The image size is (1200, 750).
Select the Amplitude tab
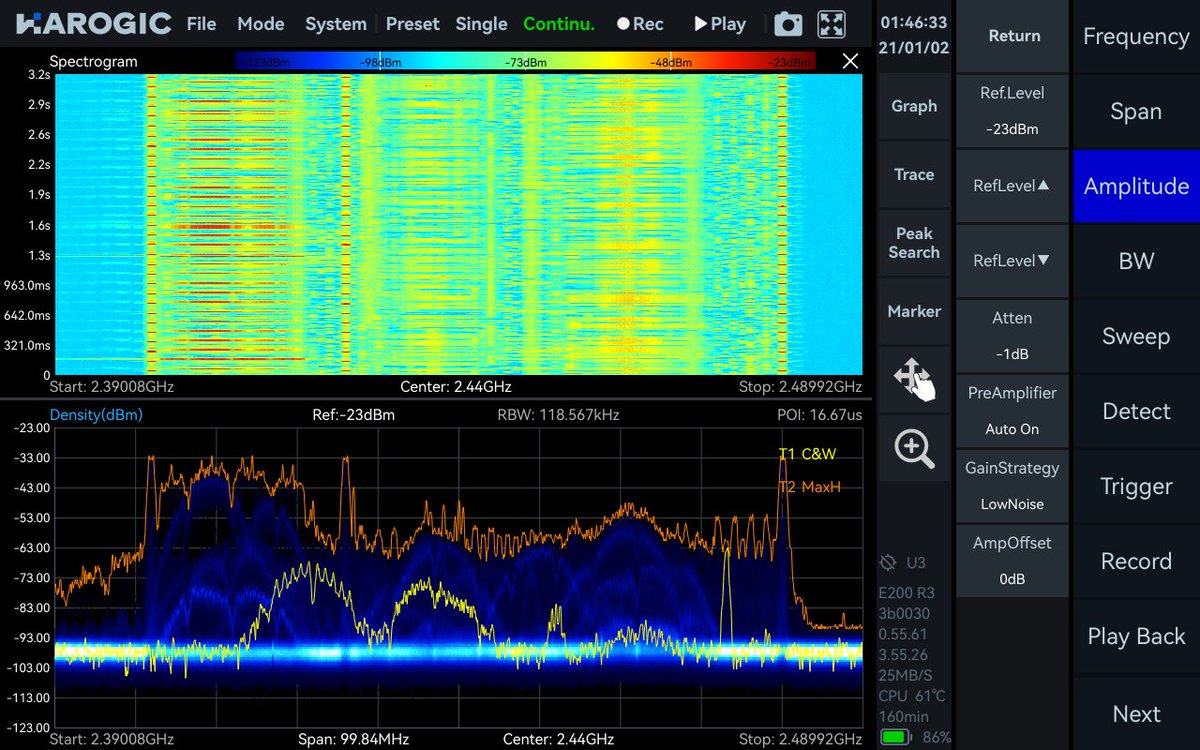click(x=1136, y=186)
